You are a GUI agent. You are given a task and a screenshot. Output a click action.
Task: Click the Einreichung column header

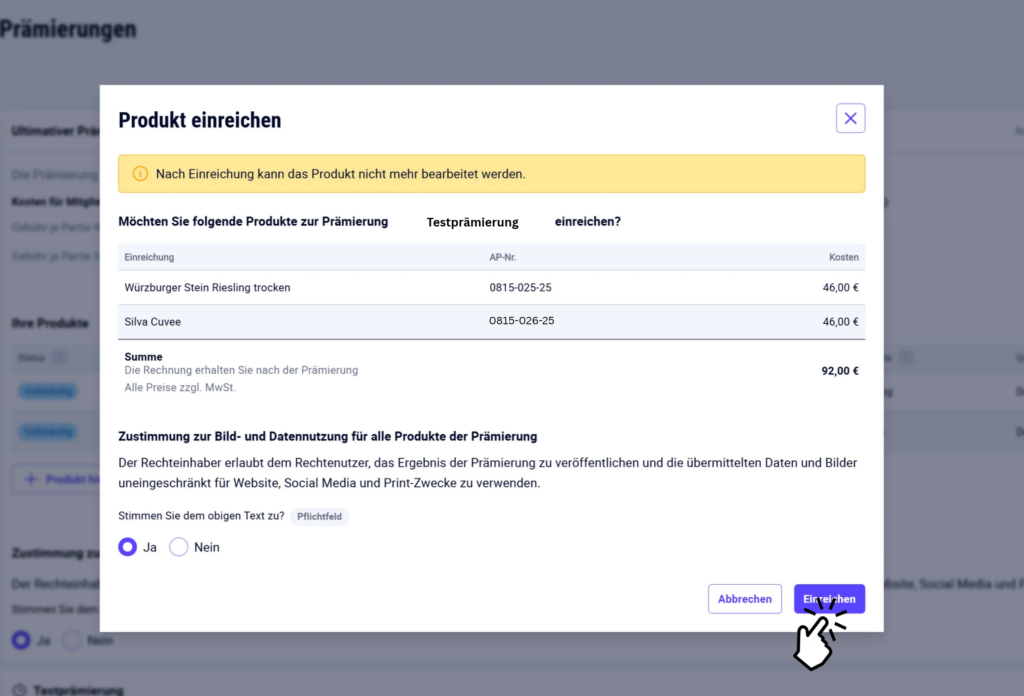tap(149, 257)
